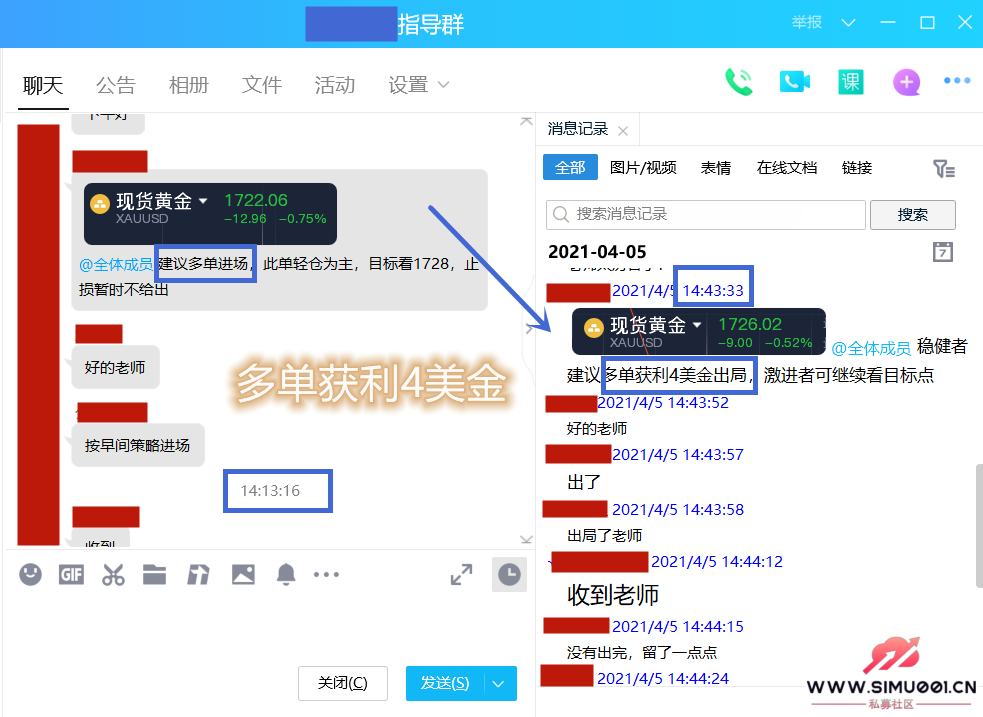Open the group class icon
983x717 pixels.
(x=850, y=82)
